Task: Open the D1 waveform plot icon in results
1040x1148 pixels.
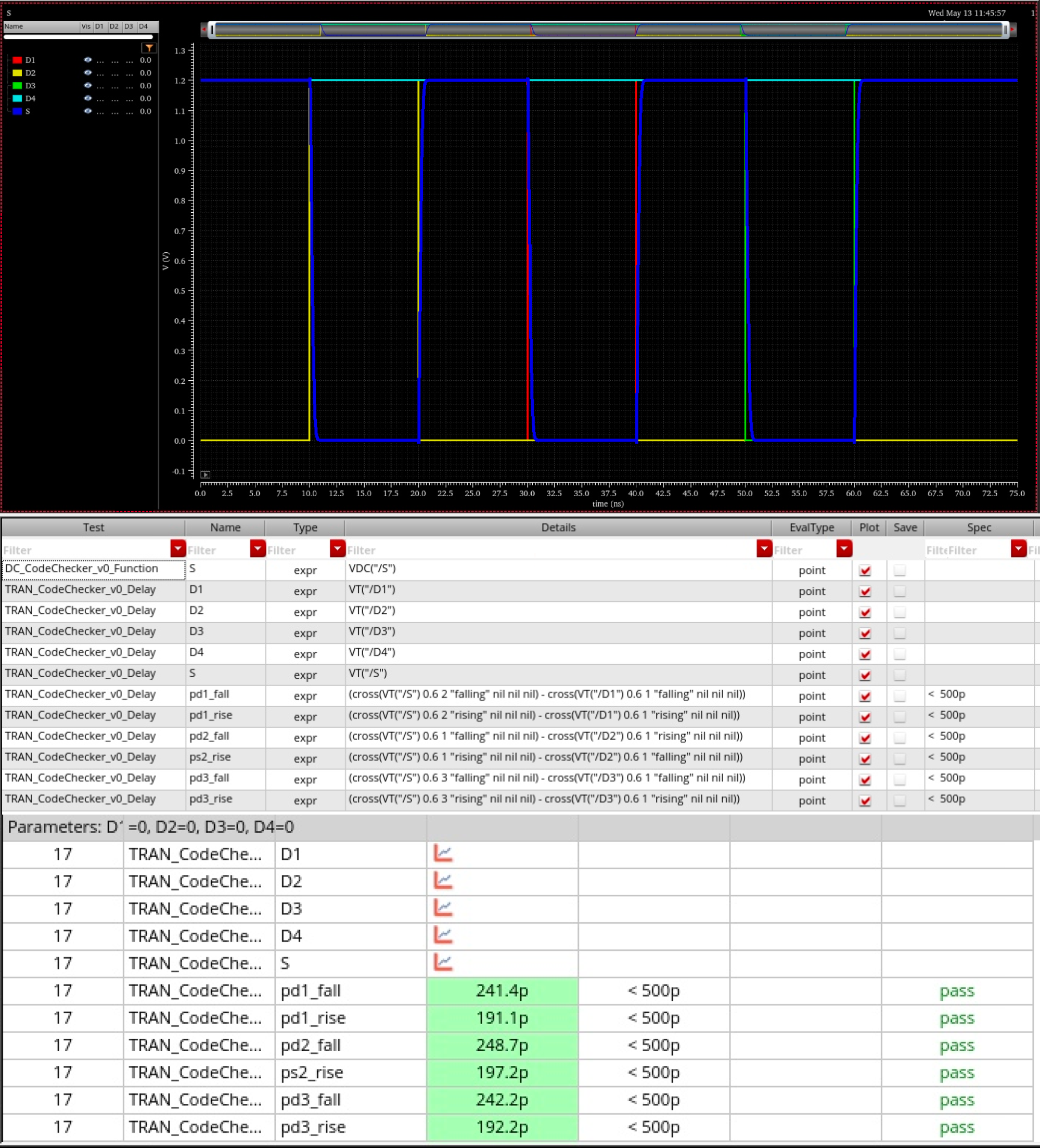Action: pyautogui.click(x=443, y=853)
